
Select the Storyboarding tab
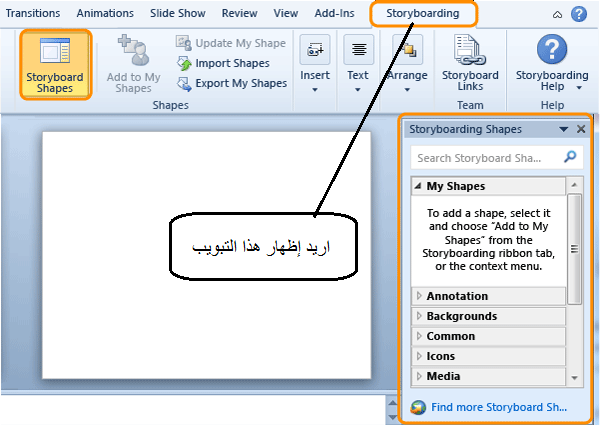[423, 13]
